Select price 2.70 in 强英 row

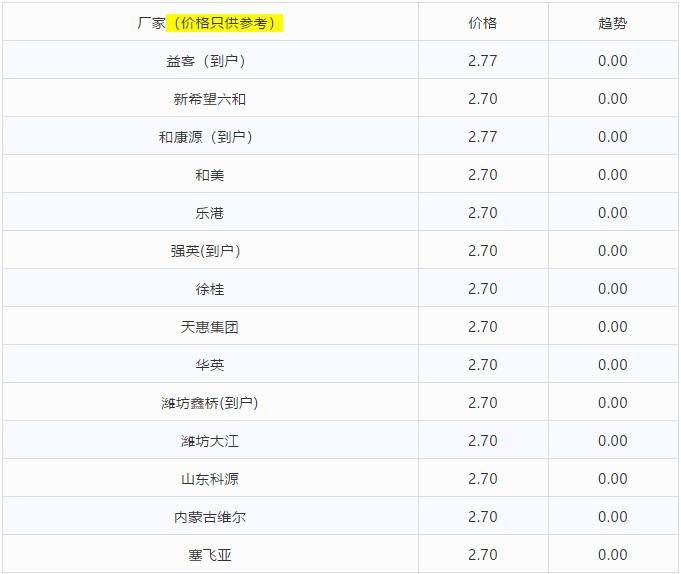click(x=483, y=251)
